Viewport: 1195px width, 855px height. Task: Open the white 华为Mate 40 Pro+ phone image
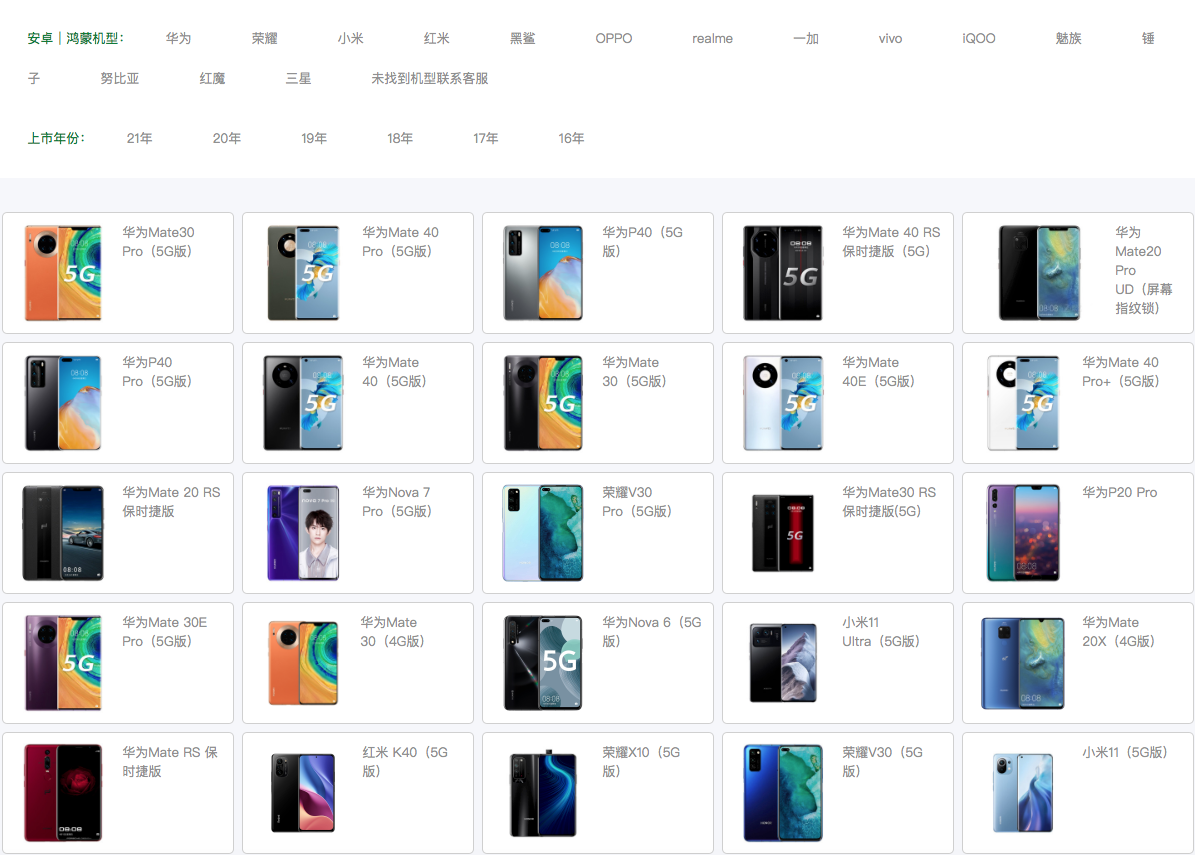[1023, 402]
